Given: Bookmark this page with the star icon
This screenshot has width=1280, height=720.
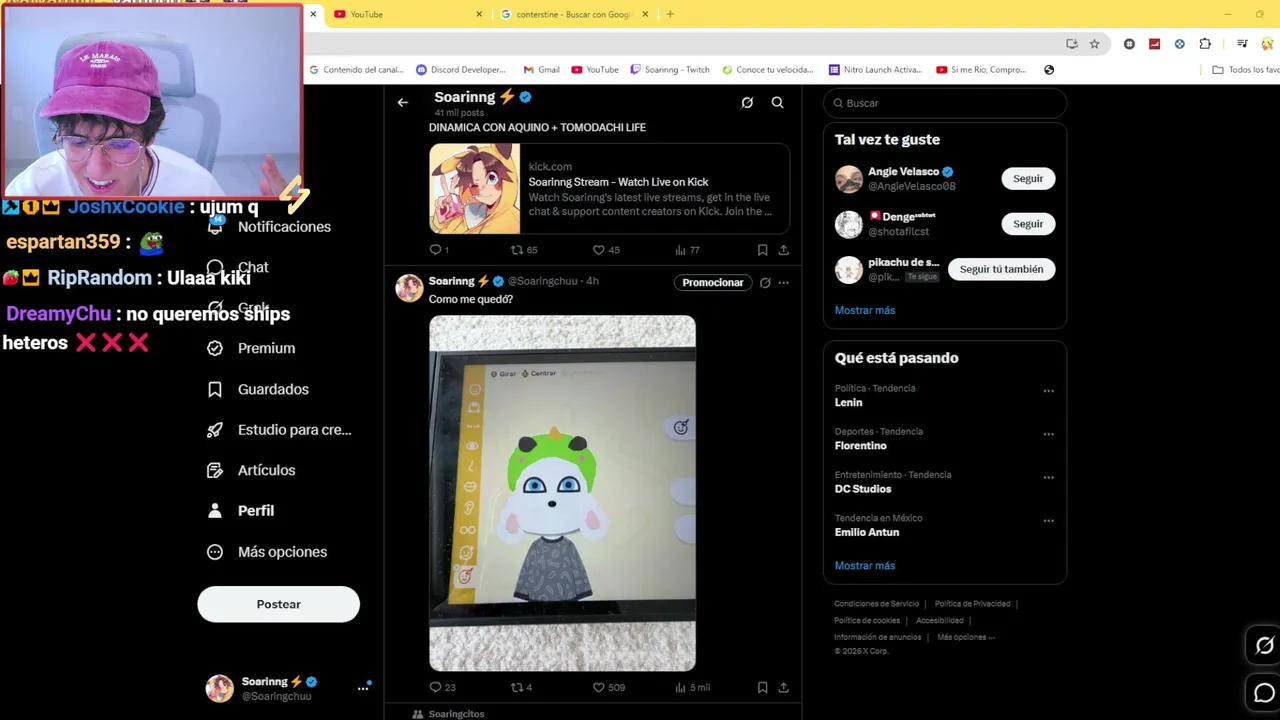Looking at the screenshot, I should [x=1094, y=44].
